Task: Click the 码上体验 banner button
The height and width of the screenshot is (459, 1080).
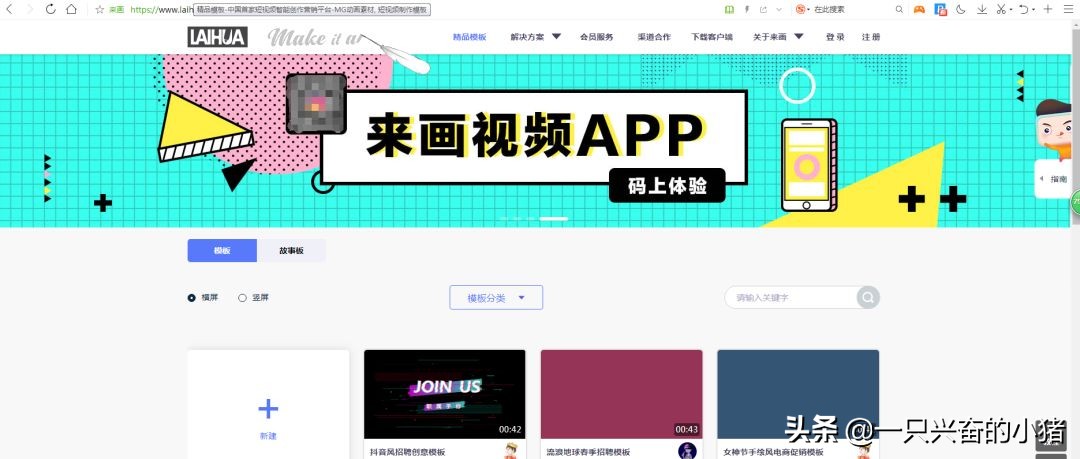Action: point(667,185)
